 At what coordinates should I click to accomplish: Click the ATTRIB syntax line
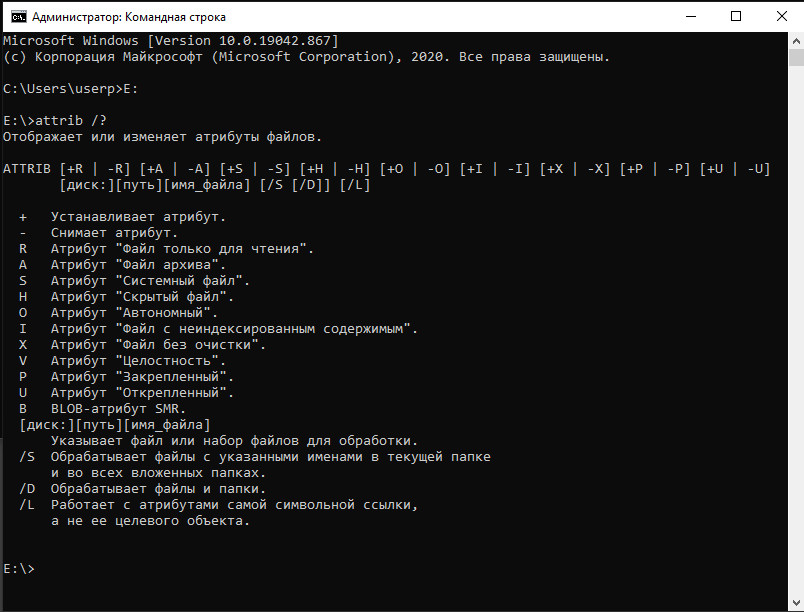click(386, 169)
